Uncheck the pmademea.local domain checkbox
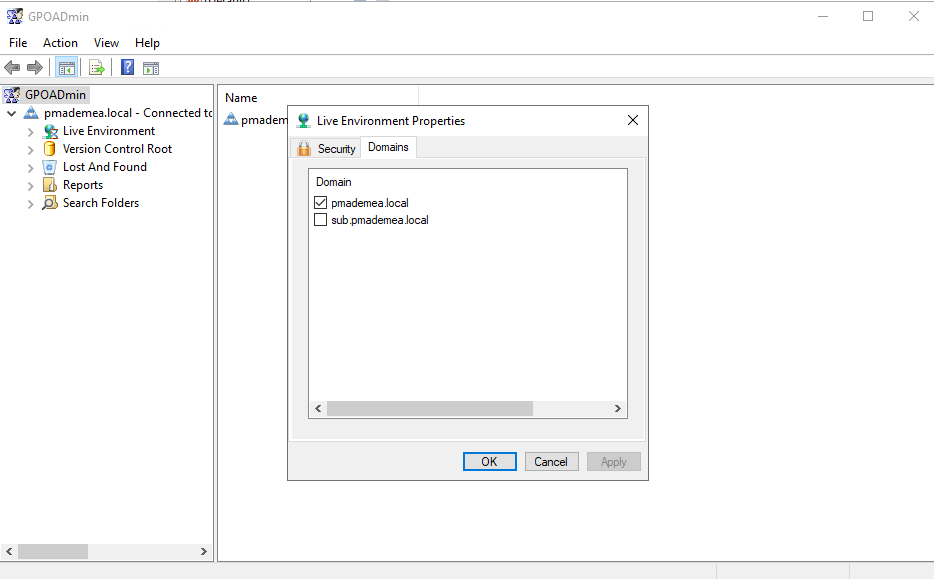The height and width of the screenshot is (579, 934). tap(321, 203)
